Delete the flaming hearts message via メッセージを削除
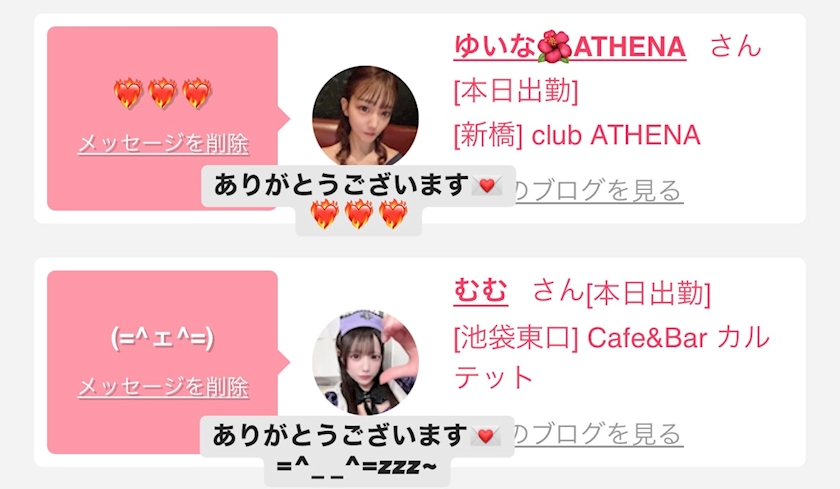The height and width of the screenshot is (489, 840). pyautogui.click(x=163, y=144)
